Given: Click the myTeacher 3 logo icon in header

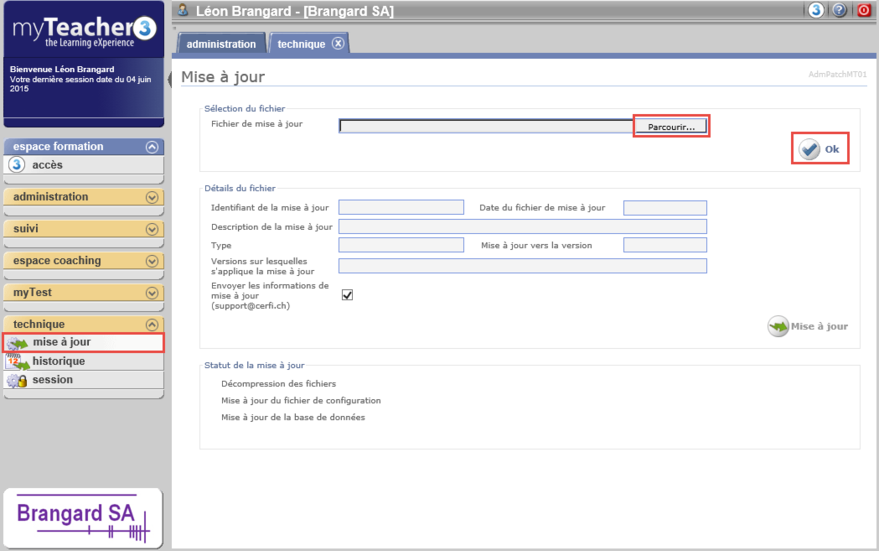Looking at the screenshot, I should (816, 11).
